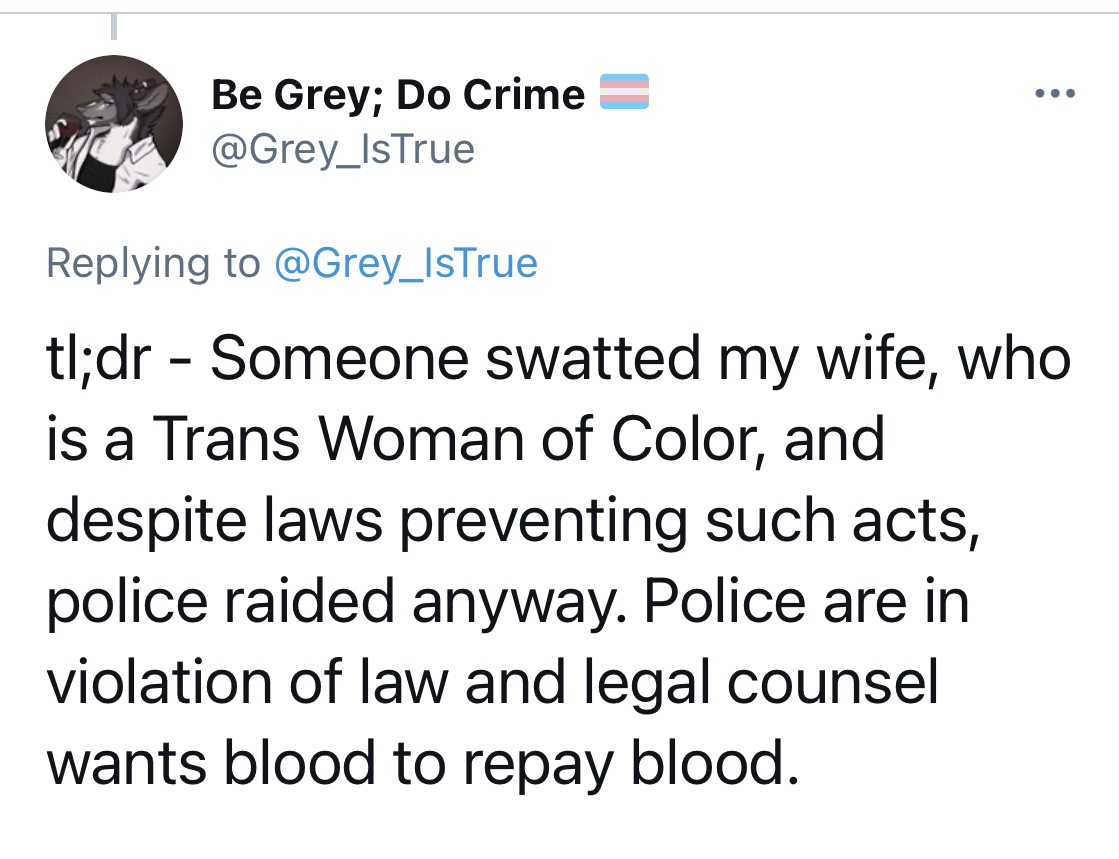Open the three-dot more options menu
The height and width of the screenshot is (859, 1119).
pos(1055,93)
